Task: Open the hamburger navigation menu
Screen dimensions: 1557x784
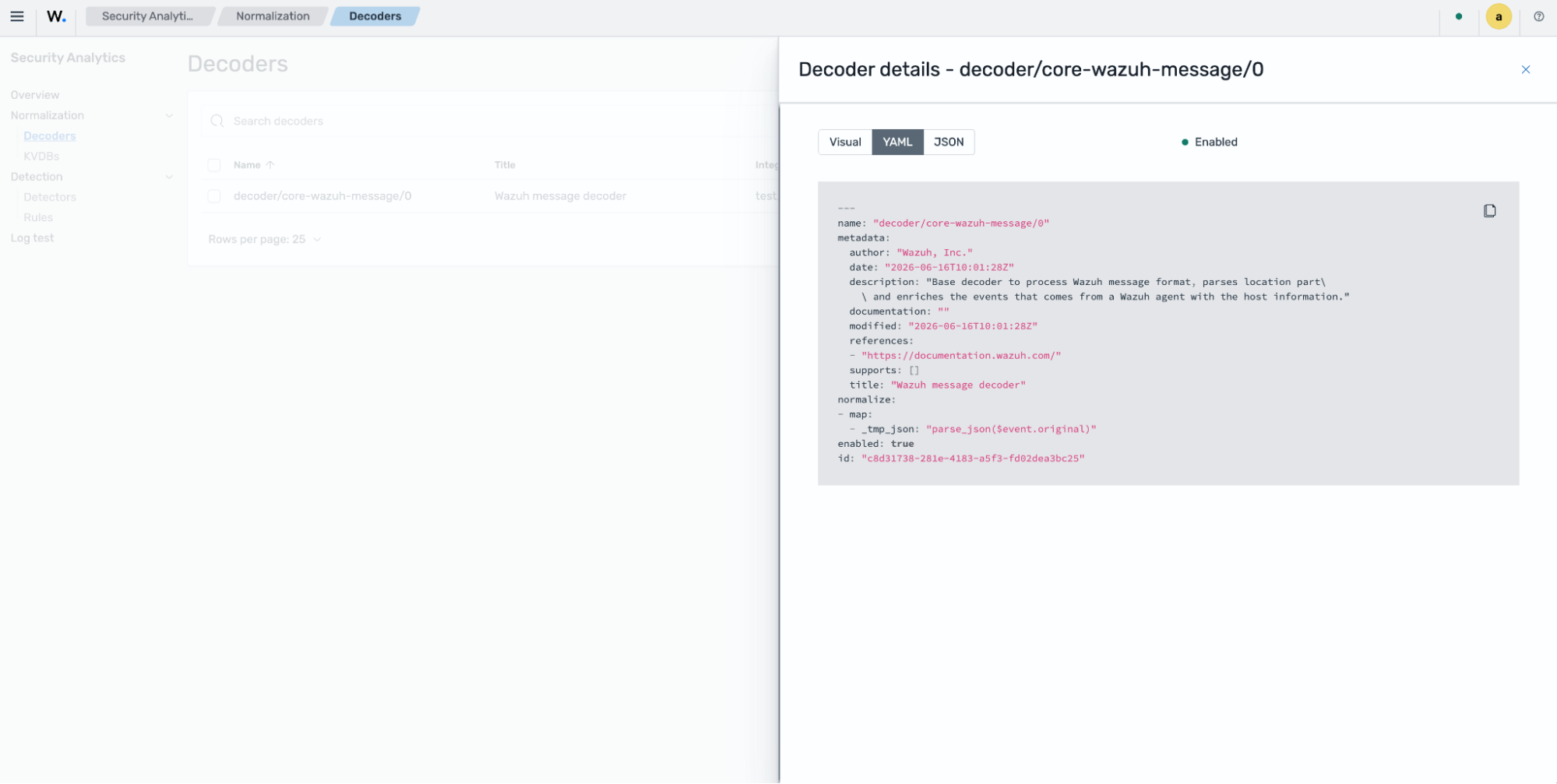Action: [17, 16]
